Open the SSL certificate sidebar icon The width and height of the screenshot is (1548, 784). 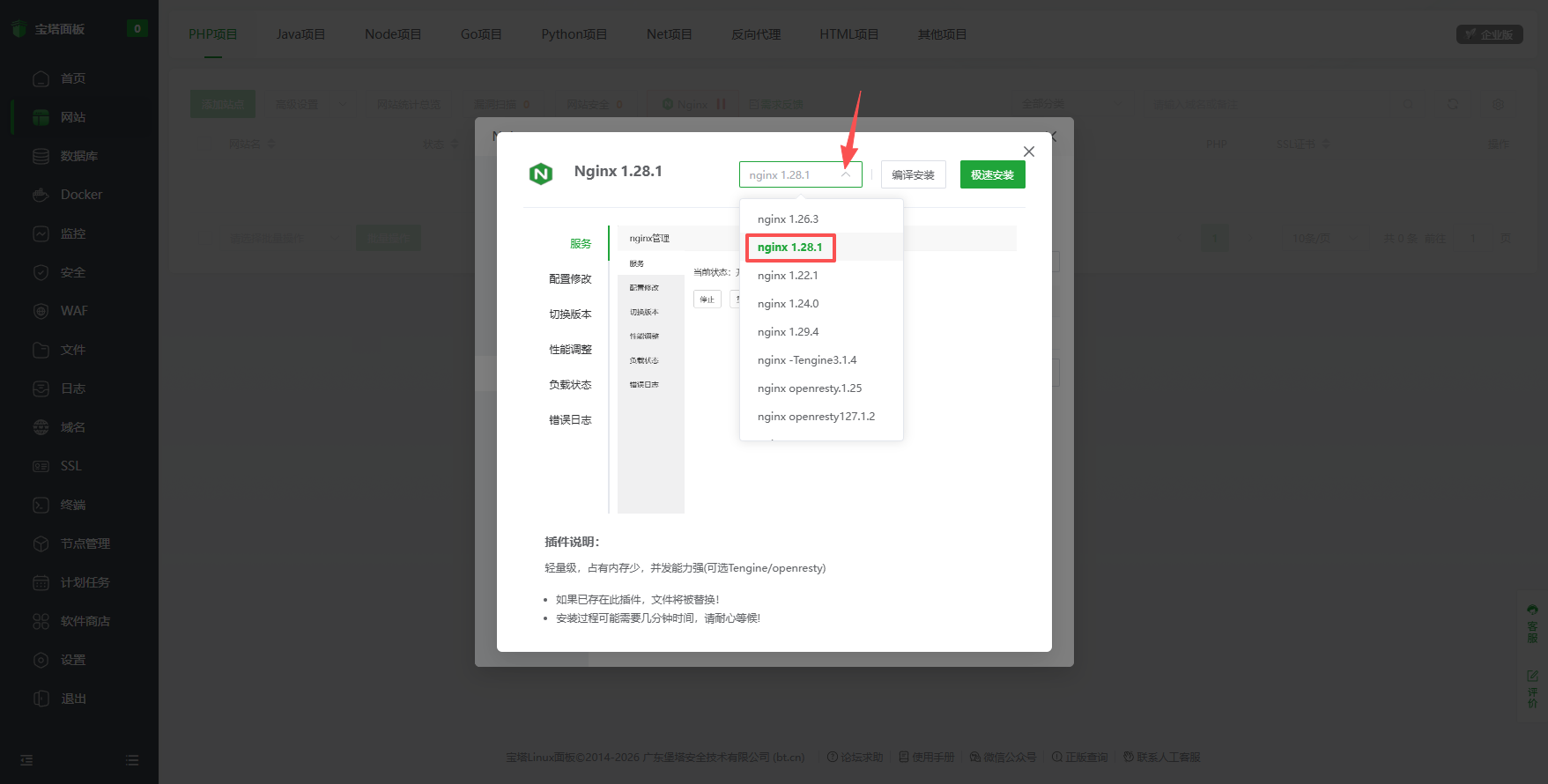click(41, 466)
